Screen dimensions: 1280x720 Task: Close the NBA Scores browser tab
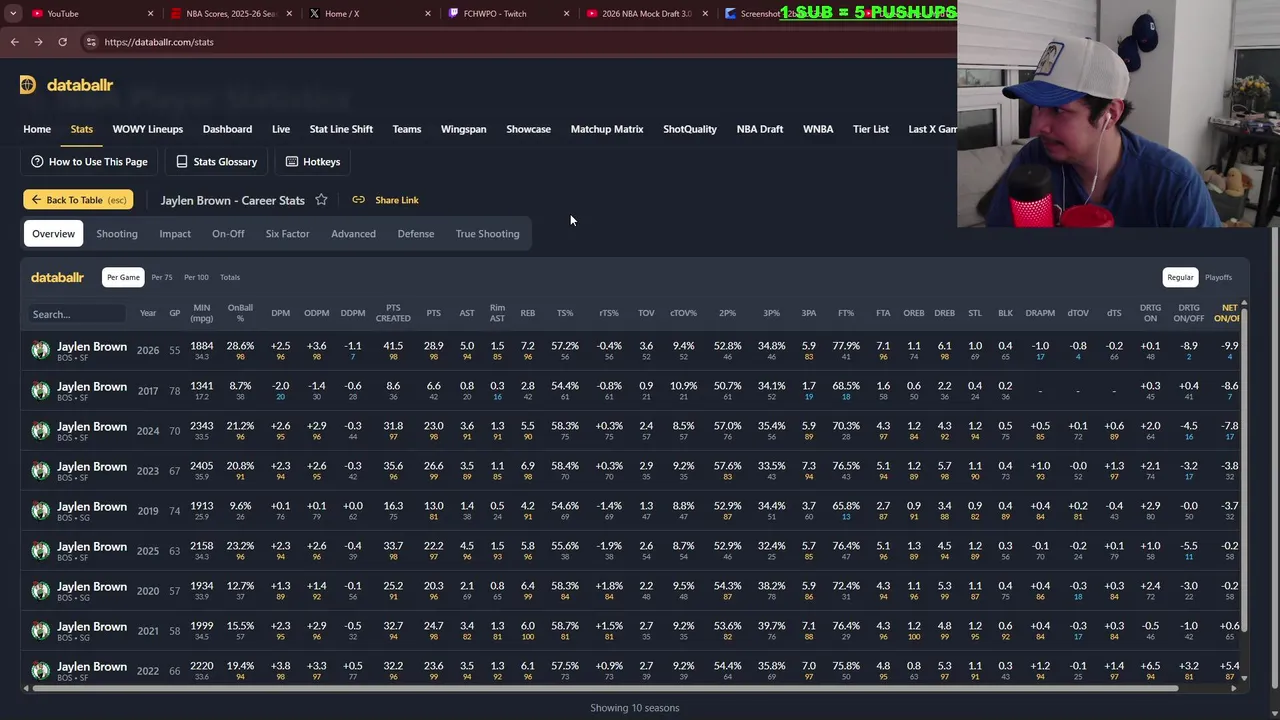point(289,13)
